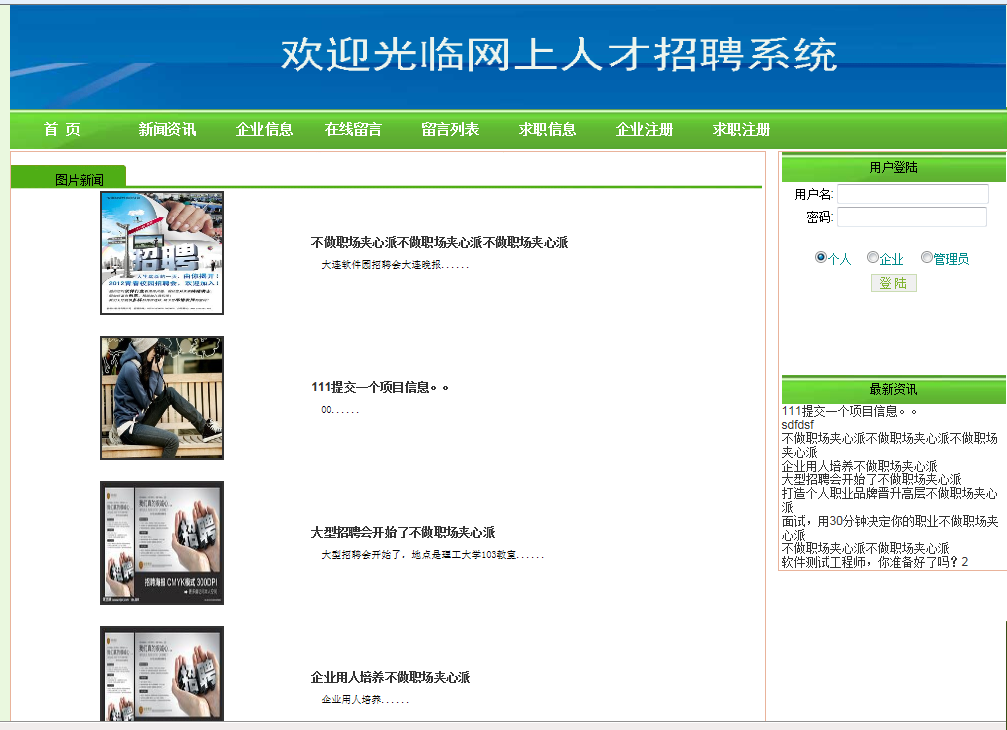The width and height of the screenshot is (1007, 730).
Task: Select the 企业 login type radio
Action: [873, 258]
